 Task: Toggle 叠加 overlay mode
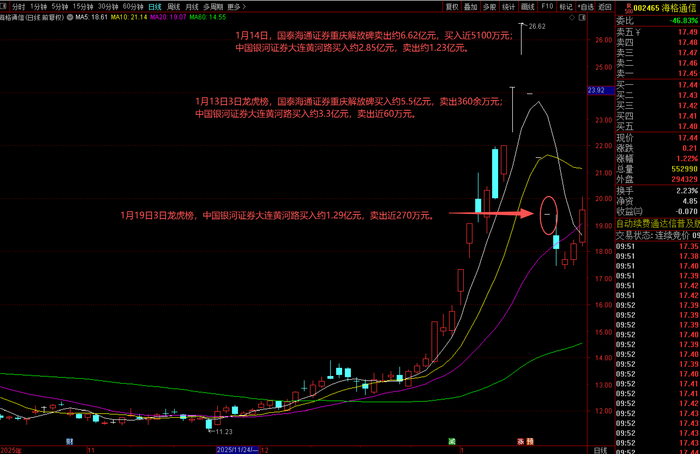[471, 7]
